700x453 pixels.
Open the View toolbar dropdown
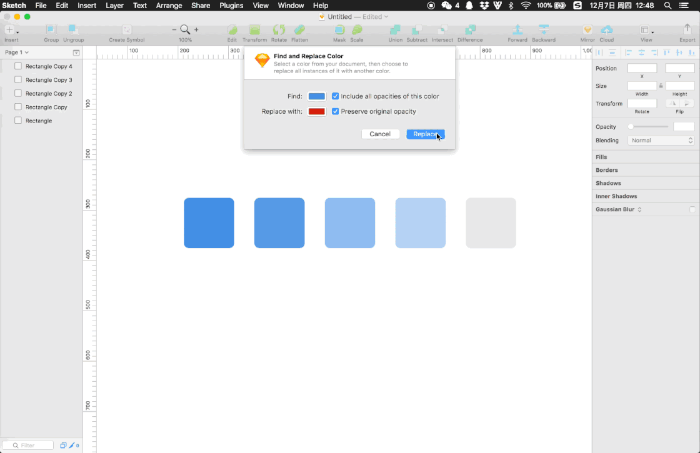(x=646, y=30)
